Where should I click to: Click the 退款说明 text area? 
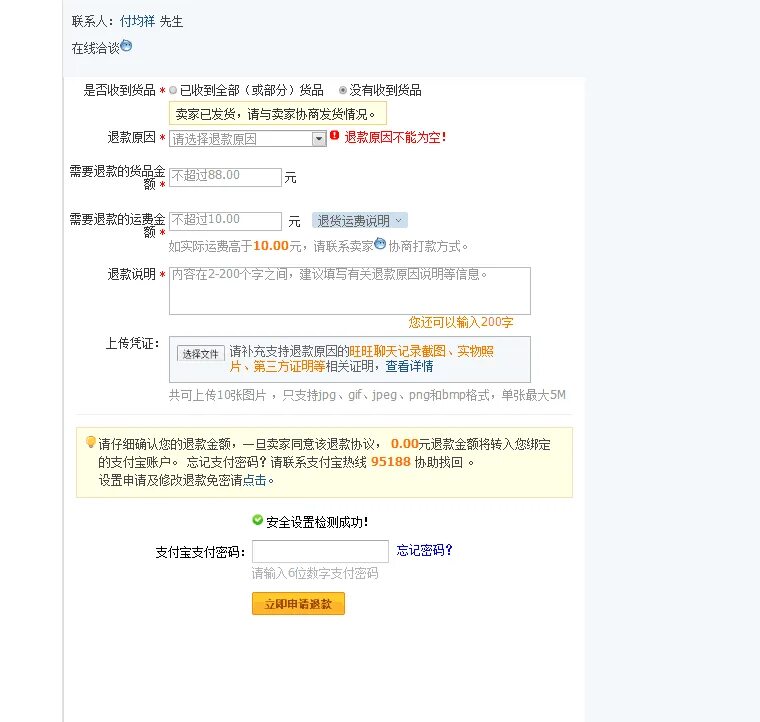350,291
